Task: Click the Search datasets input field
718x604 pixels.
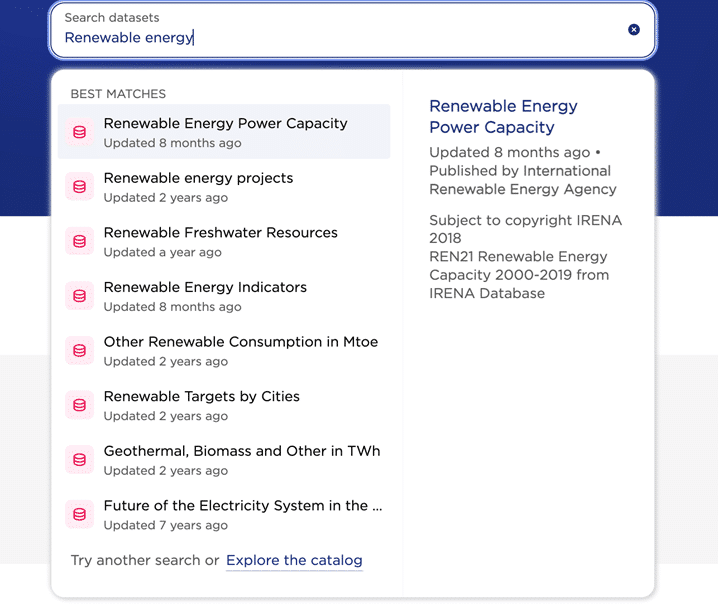Action: pos(340,37)
